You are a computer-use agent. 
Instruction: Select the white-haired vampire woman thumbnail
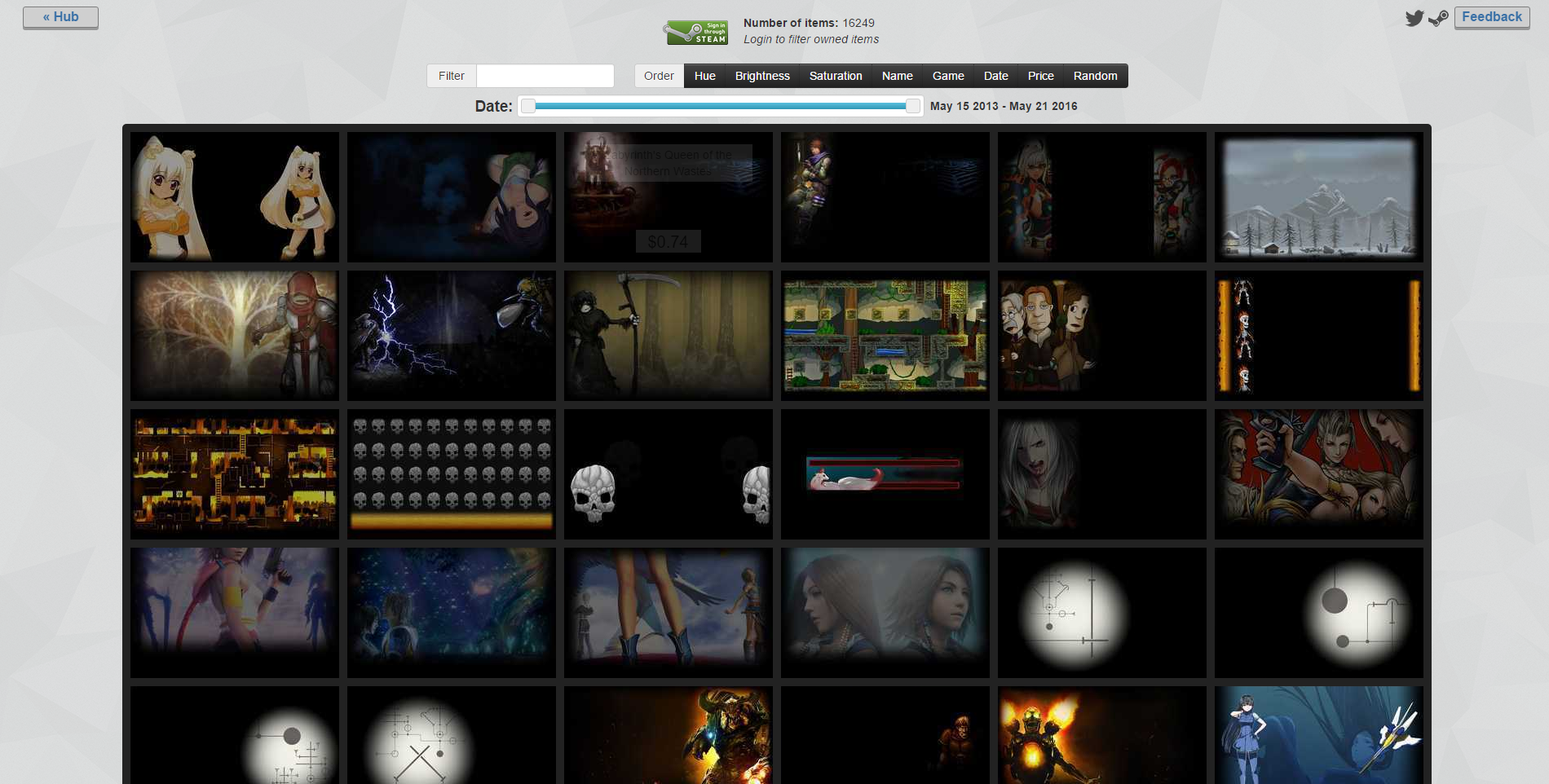(1102, 474)
